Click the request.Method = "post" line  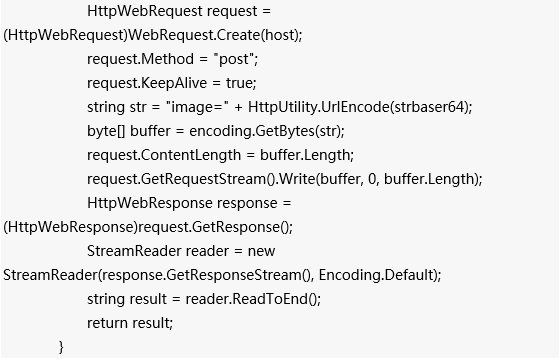[172, 59]
